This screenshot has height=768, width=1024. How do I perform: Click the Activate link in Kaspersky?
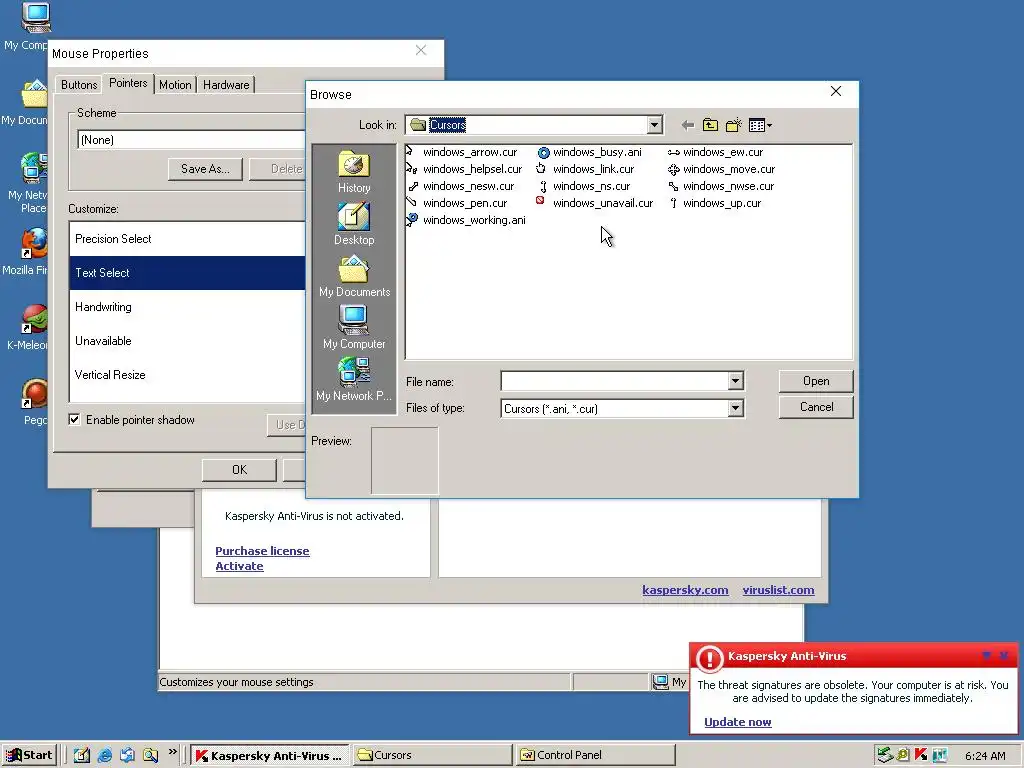[239, 566]
